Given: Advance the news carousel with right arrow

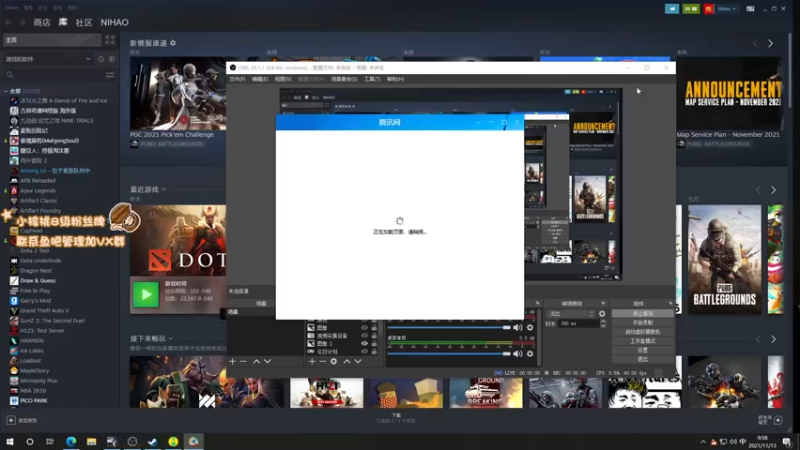Looking at the screenshot, I should pyautogui.click(x=770, y=44).
